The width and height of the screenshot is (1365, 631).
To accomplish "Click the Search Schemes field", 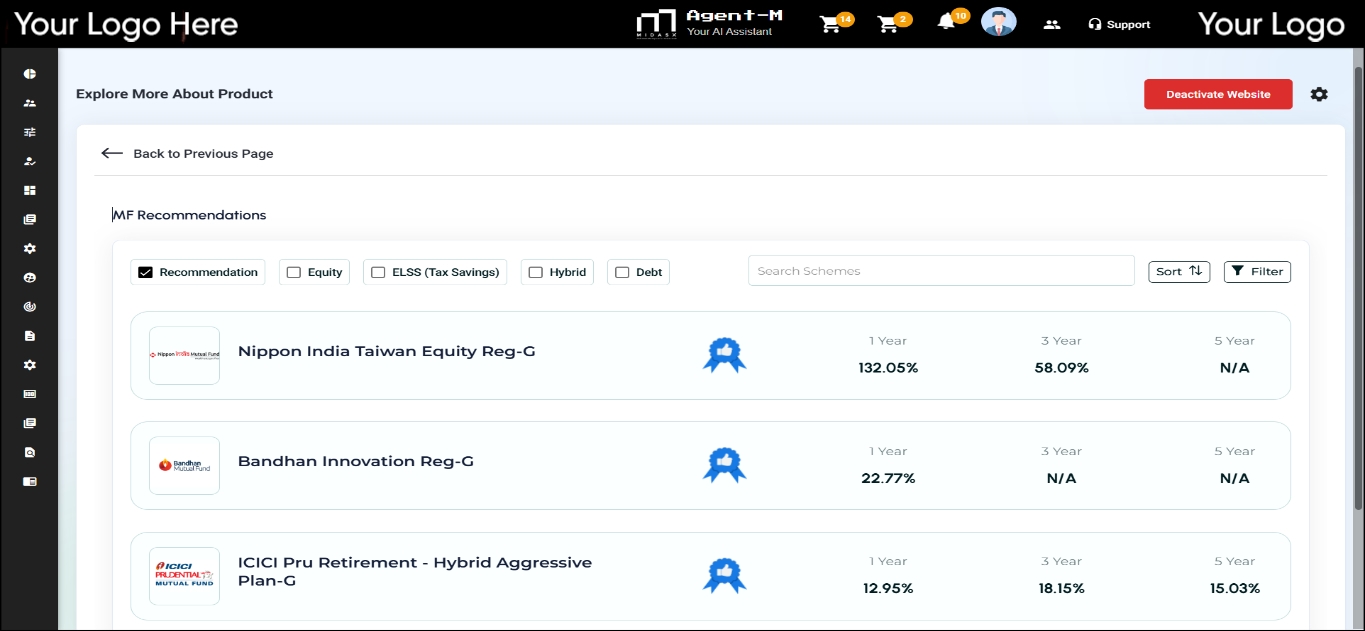I will tap(941, 271).
